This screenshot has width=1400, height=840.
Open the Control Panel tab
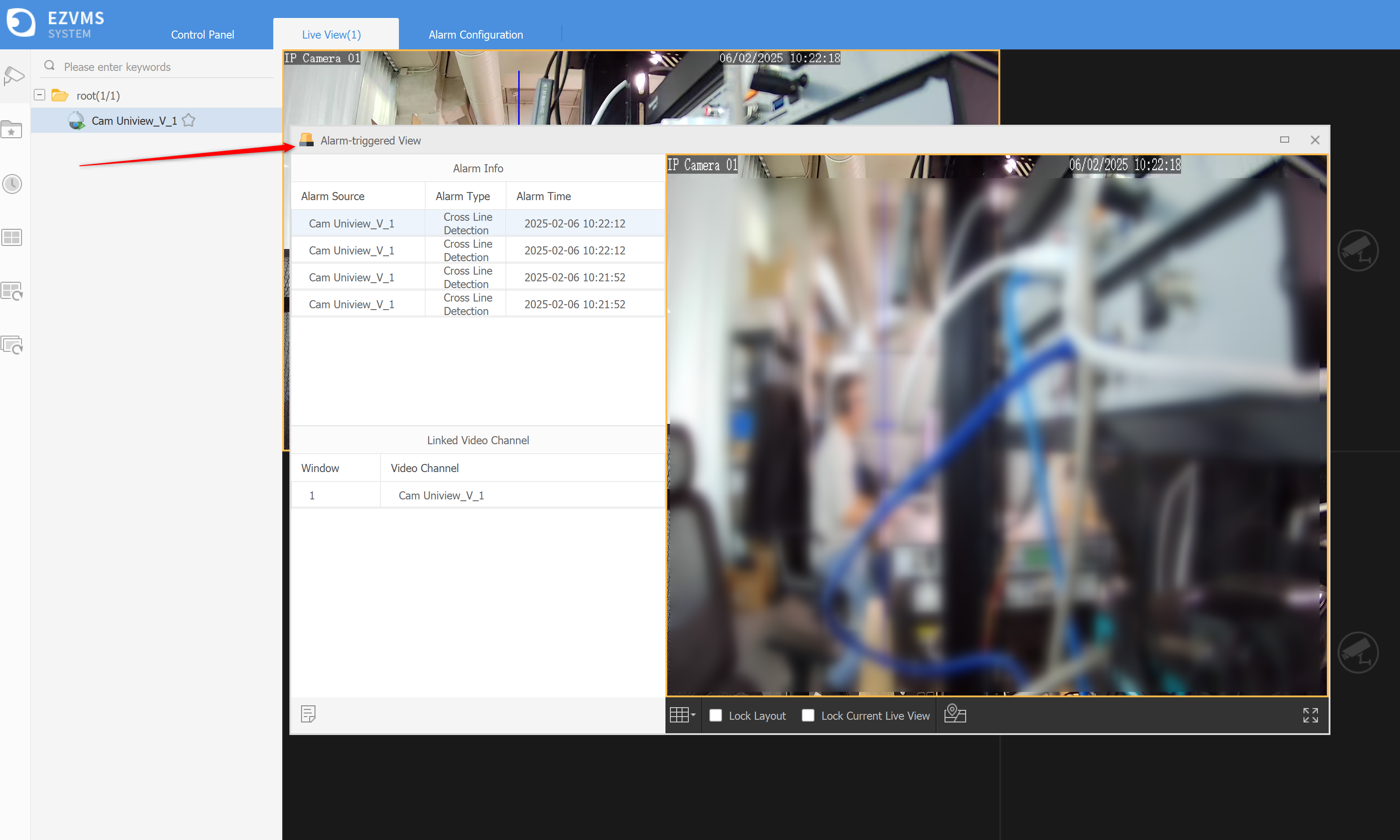click(202, 34)
